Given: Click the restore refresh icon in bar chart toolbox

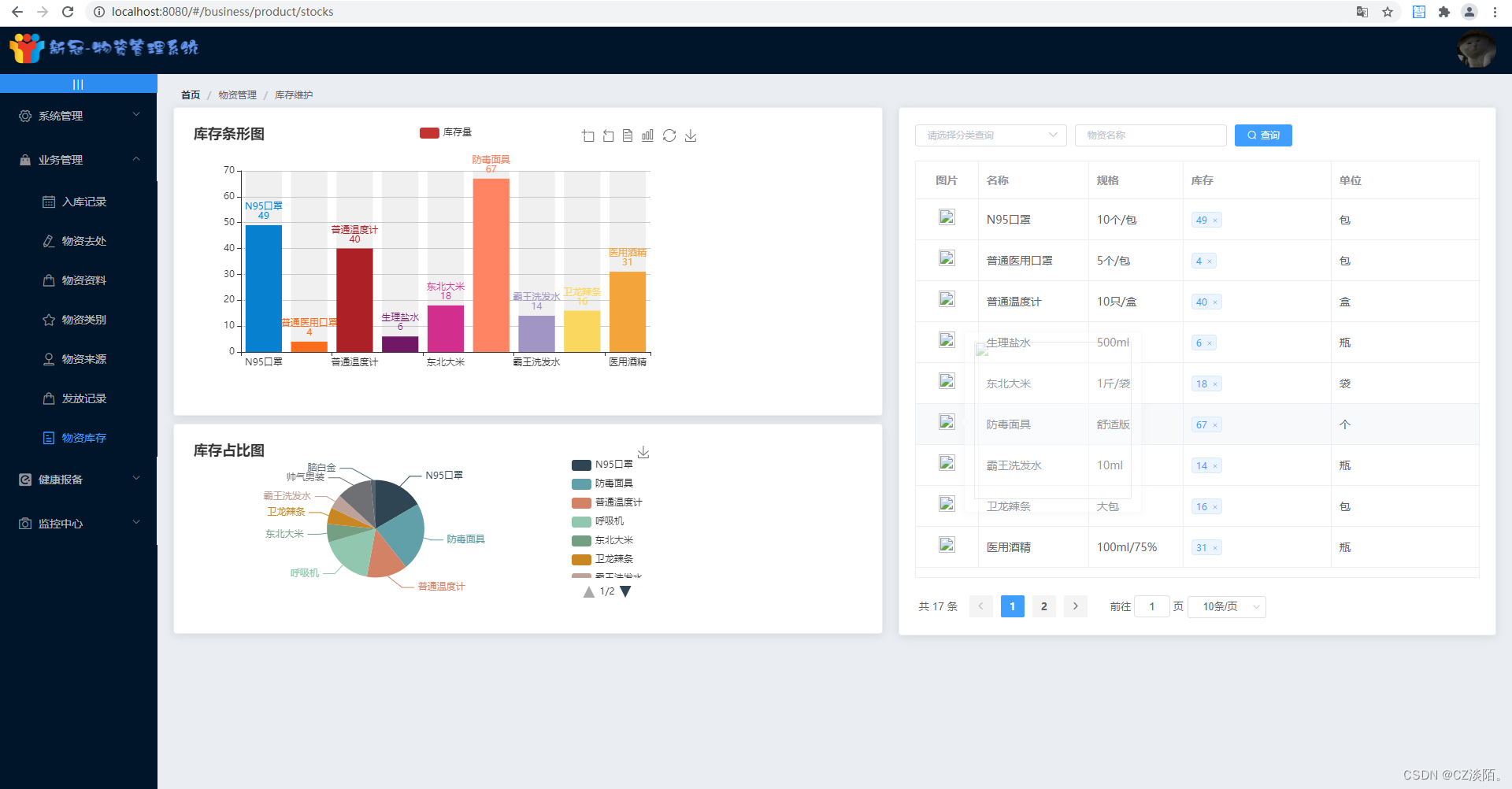Looking at the screenshot, I should click(x=669, y=135).
